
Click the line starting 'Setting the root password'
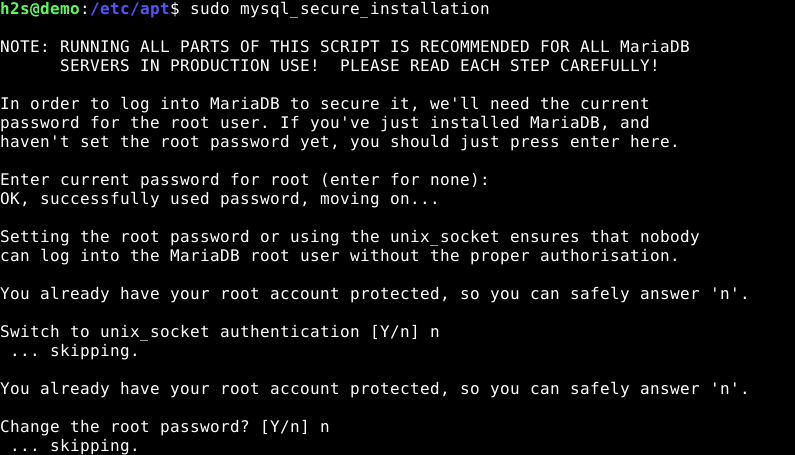[349, 237]
